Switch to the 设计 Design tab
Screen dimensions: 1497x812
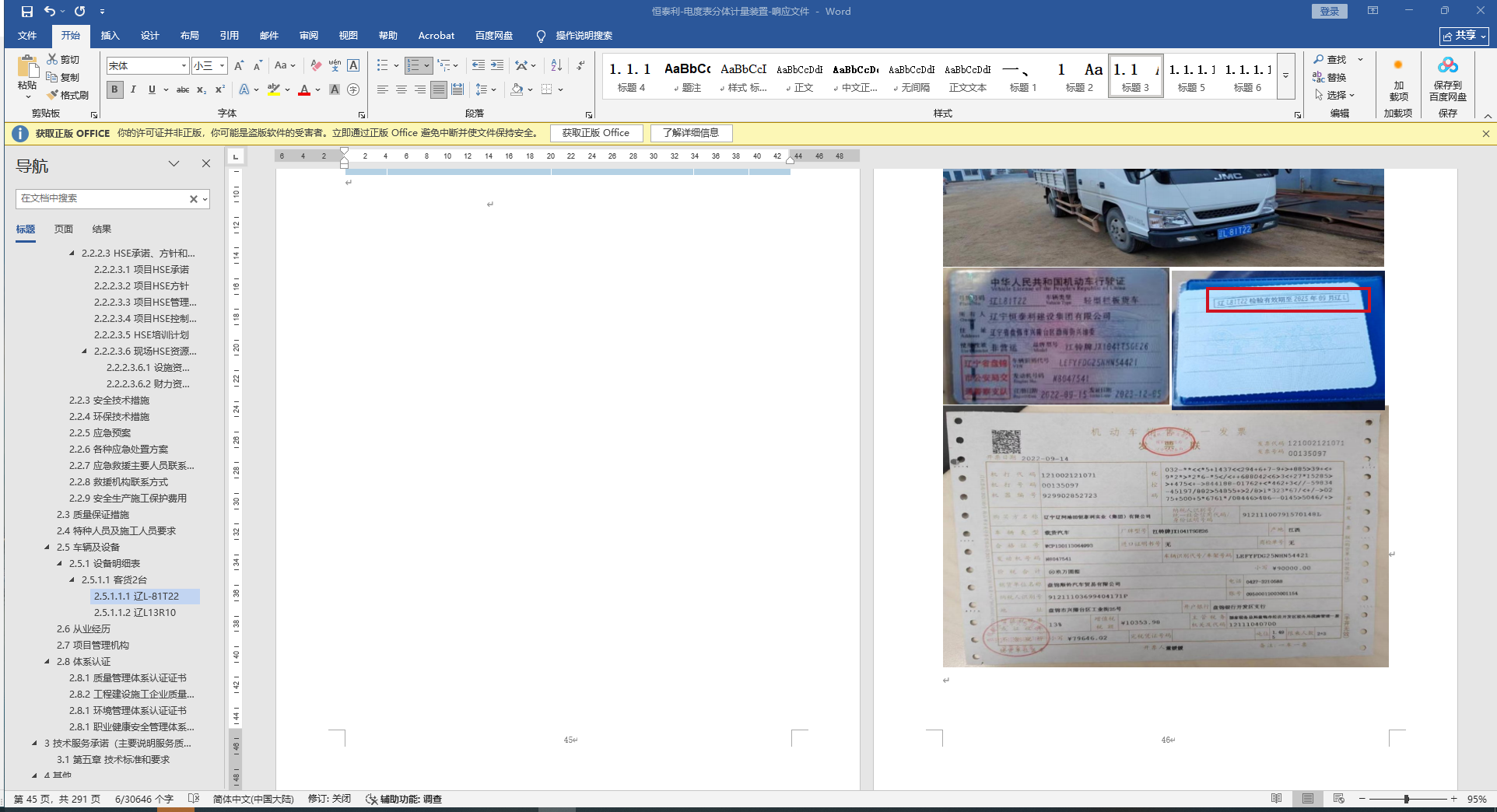(150, 36)
